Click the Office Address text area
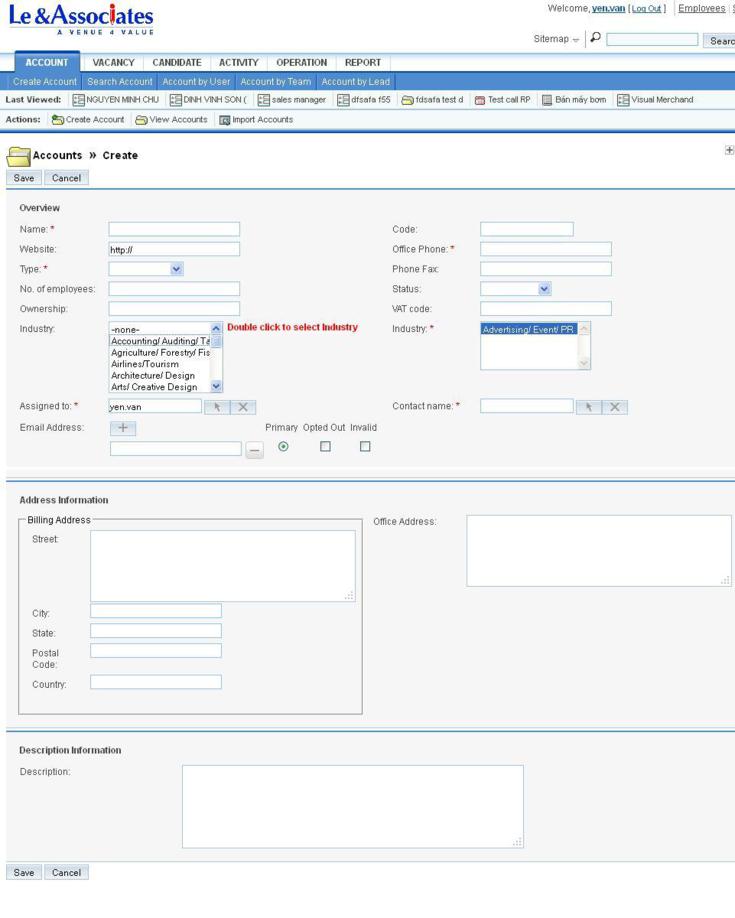Screen dimensions: 735x918 point(599,551)
